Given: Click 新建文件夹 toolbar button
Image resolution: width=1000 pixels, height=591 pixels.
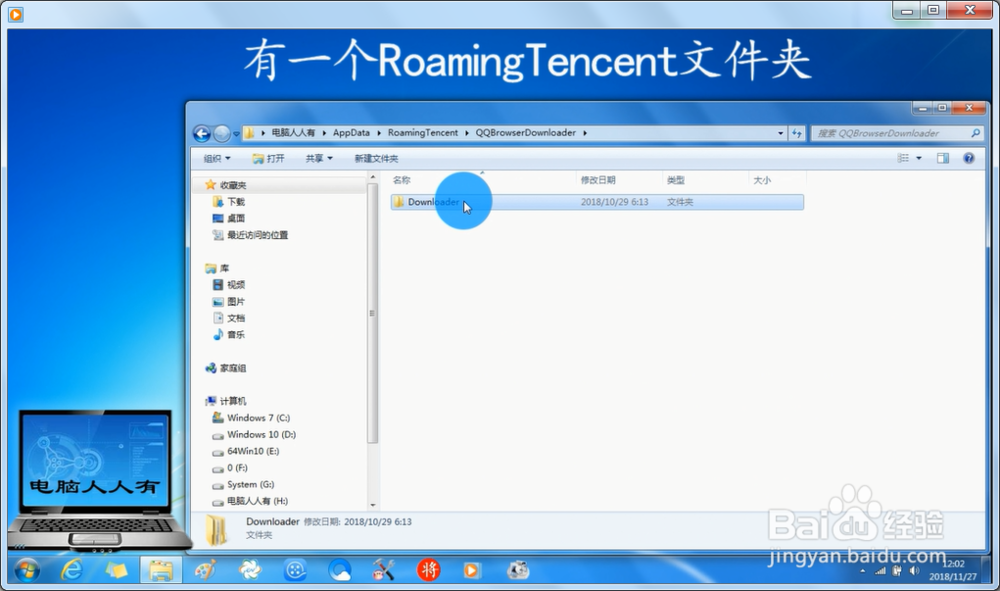Looking at the screenshot, I should point(376,158).
